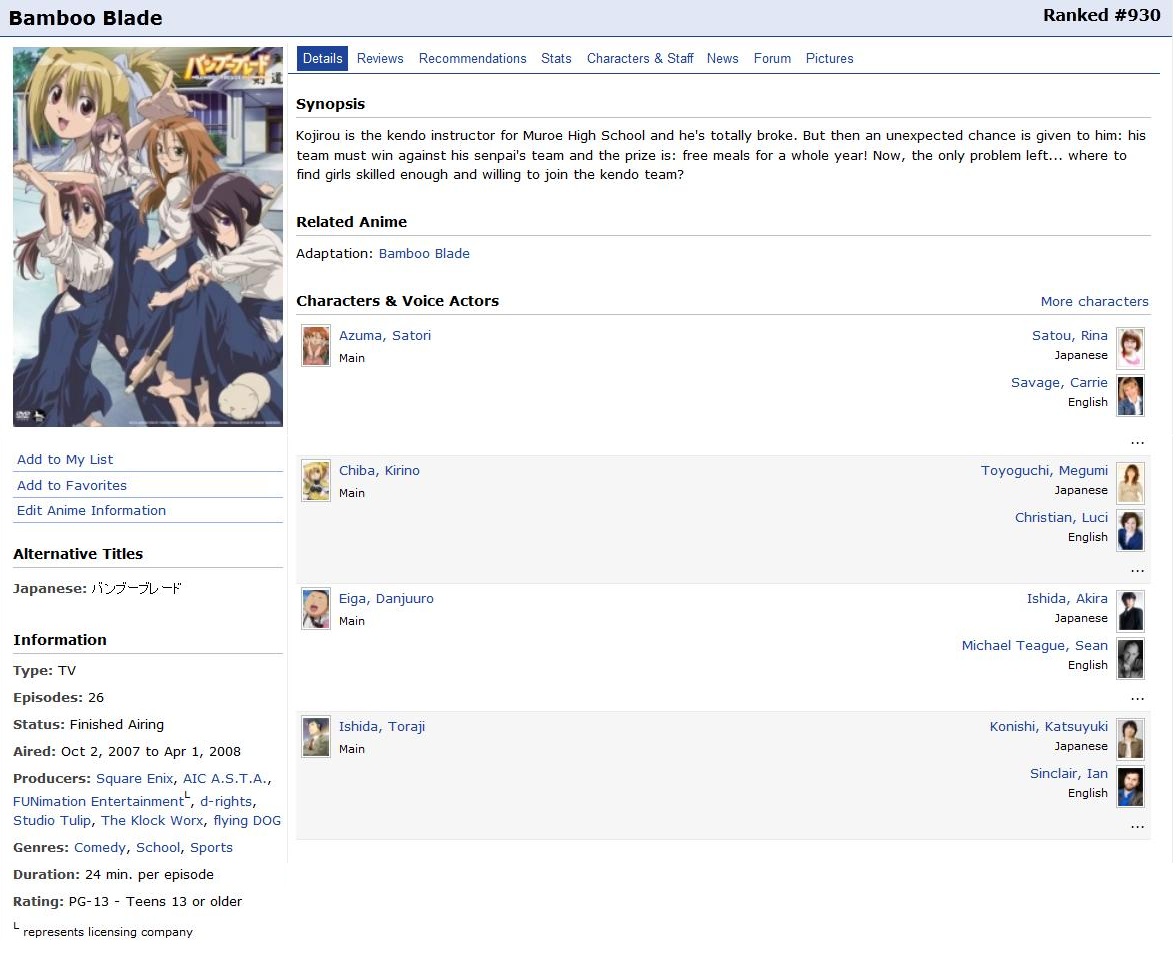Expand more voice actors for Chiba Kirino
The image size is (1176, 953).
coord(1137,571)
